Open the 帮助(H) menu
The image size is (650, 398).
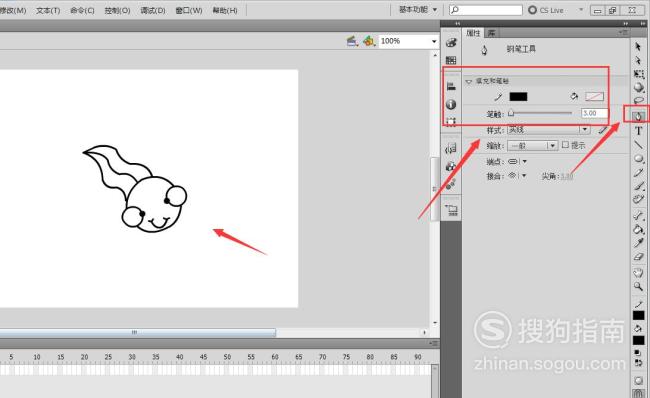[225, 10]
